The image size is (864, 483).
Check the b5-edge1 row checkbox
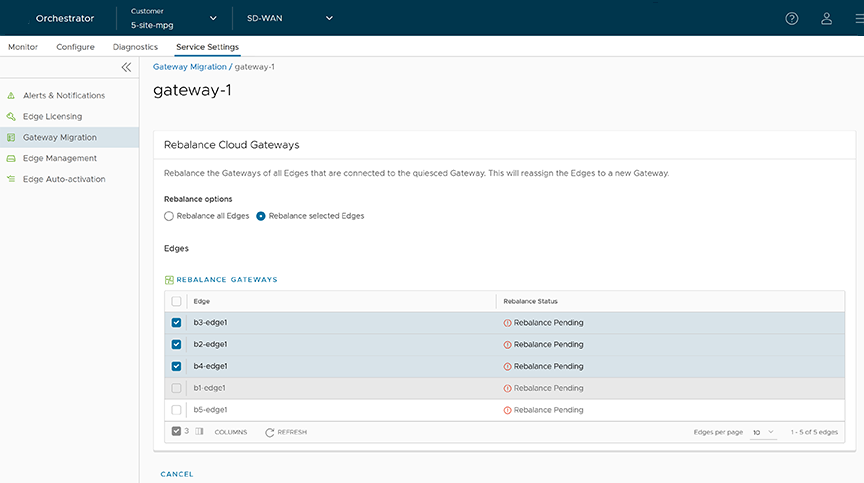(x=177, y=410)
